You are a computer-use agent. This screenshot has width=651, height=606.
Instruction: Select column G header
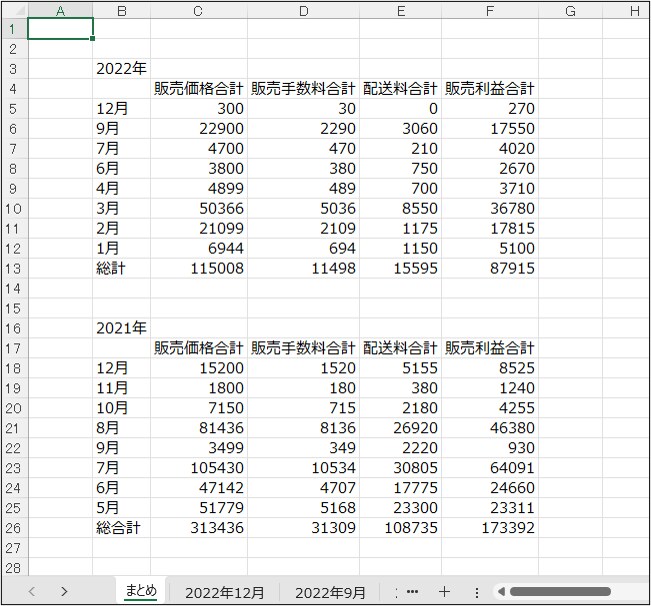click(570, 11)
